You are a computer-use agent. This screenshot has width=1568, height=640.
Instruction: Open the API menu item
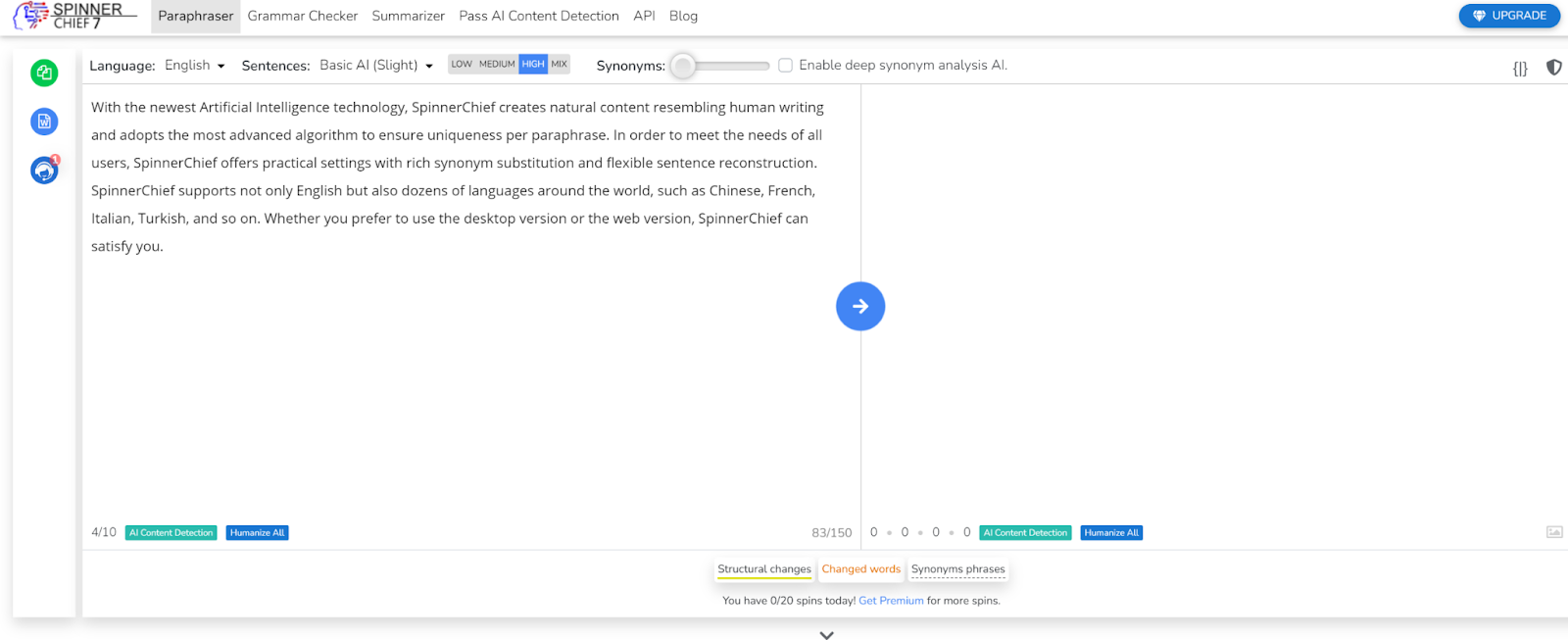coord(644,17)
